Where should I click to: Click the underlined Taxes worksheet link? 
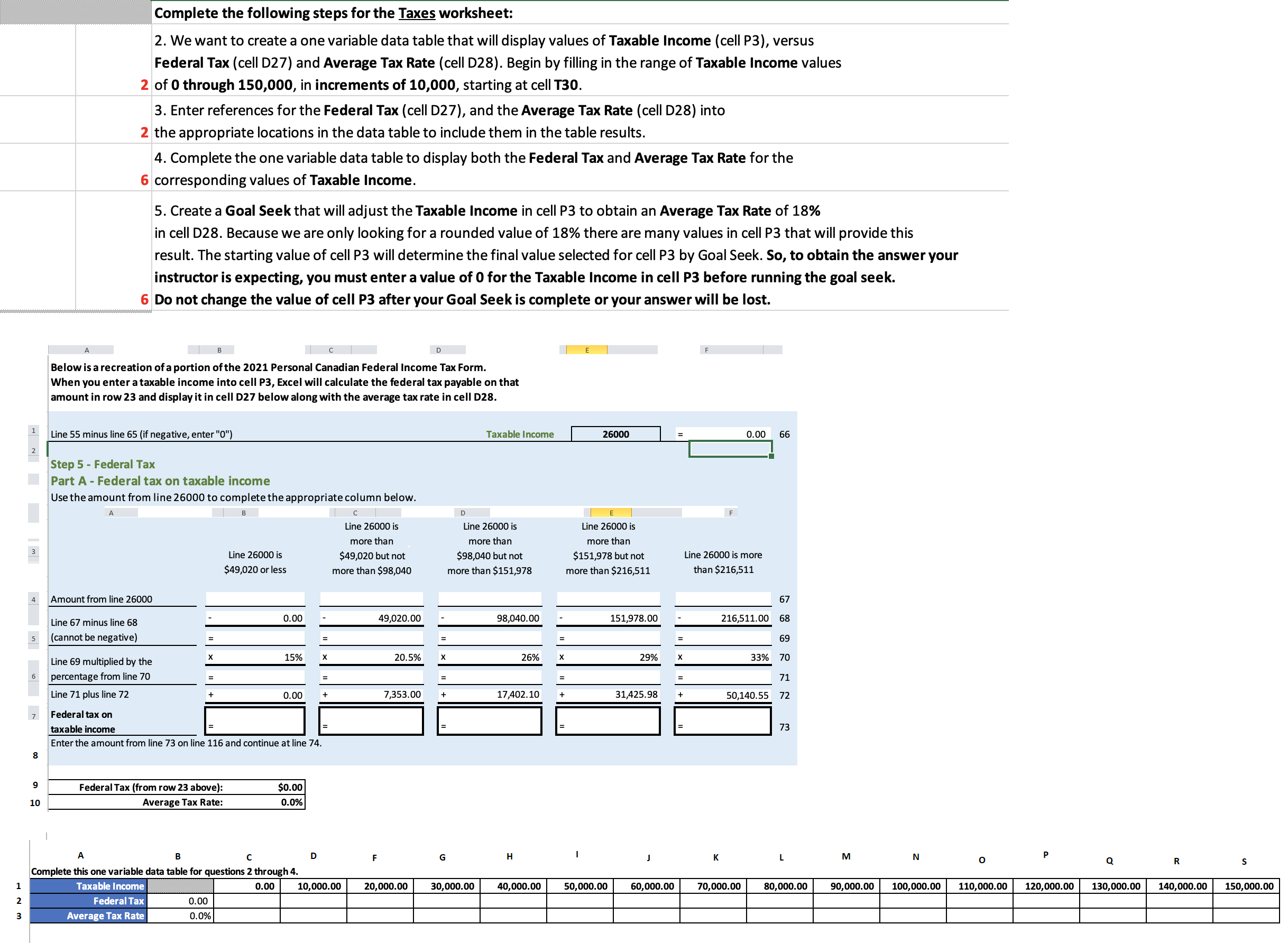[416, 13]
